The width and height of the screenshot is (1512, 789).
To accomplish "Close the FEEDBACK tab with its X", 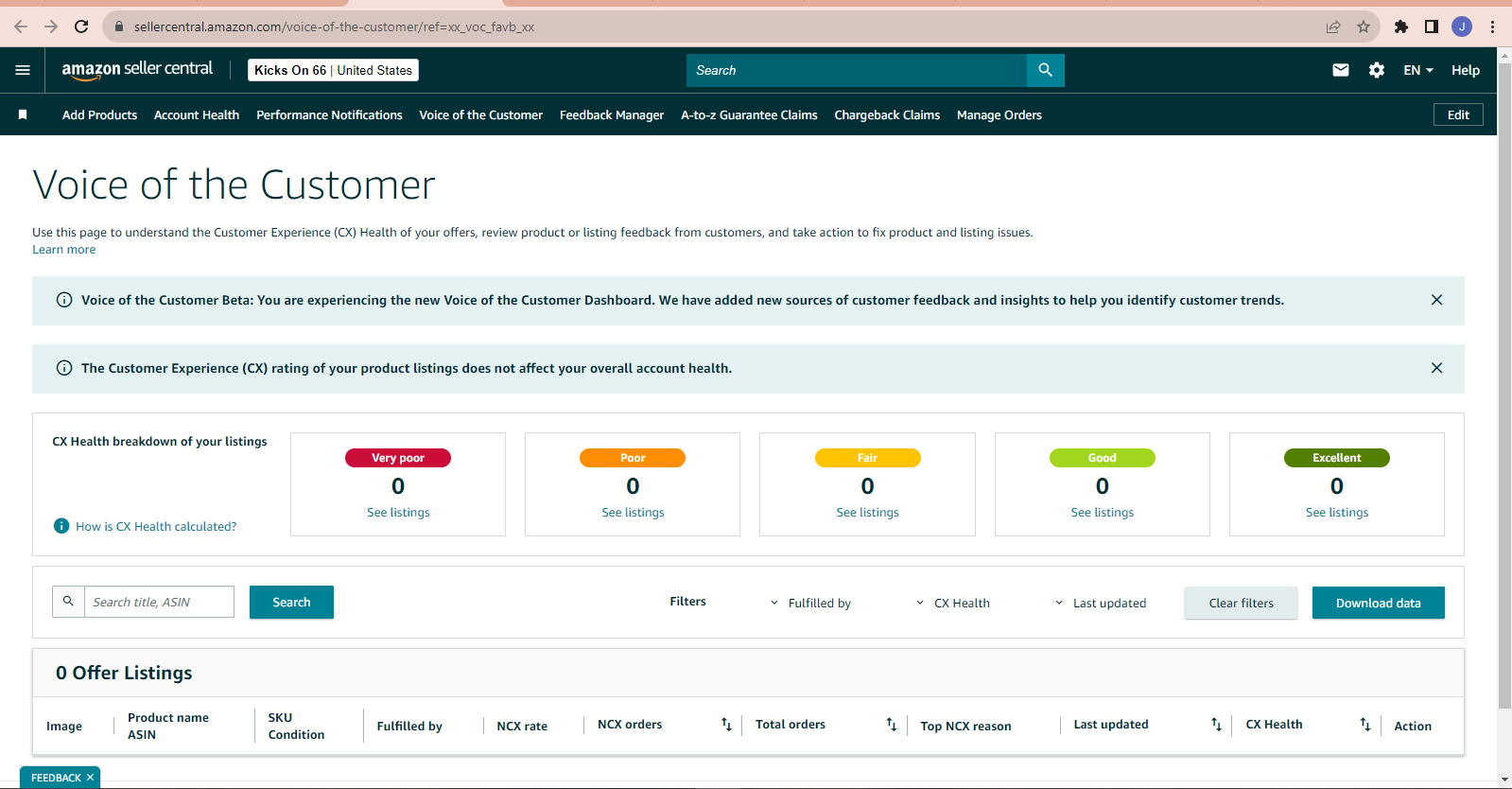I will (x=91, y=778).
